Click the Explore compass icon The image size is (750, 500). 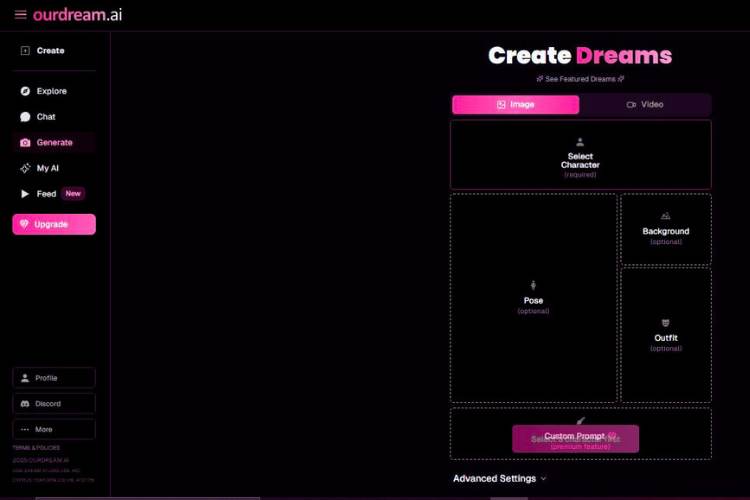(25, 91)
